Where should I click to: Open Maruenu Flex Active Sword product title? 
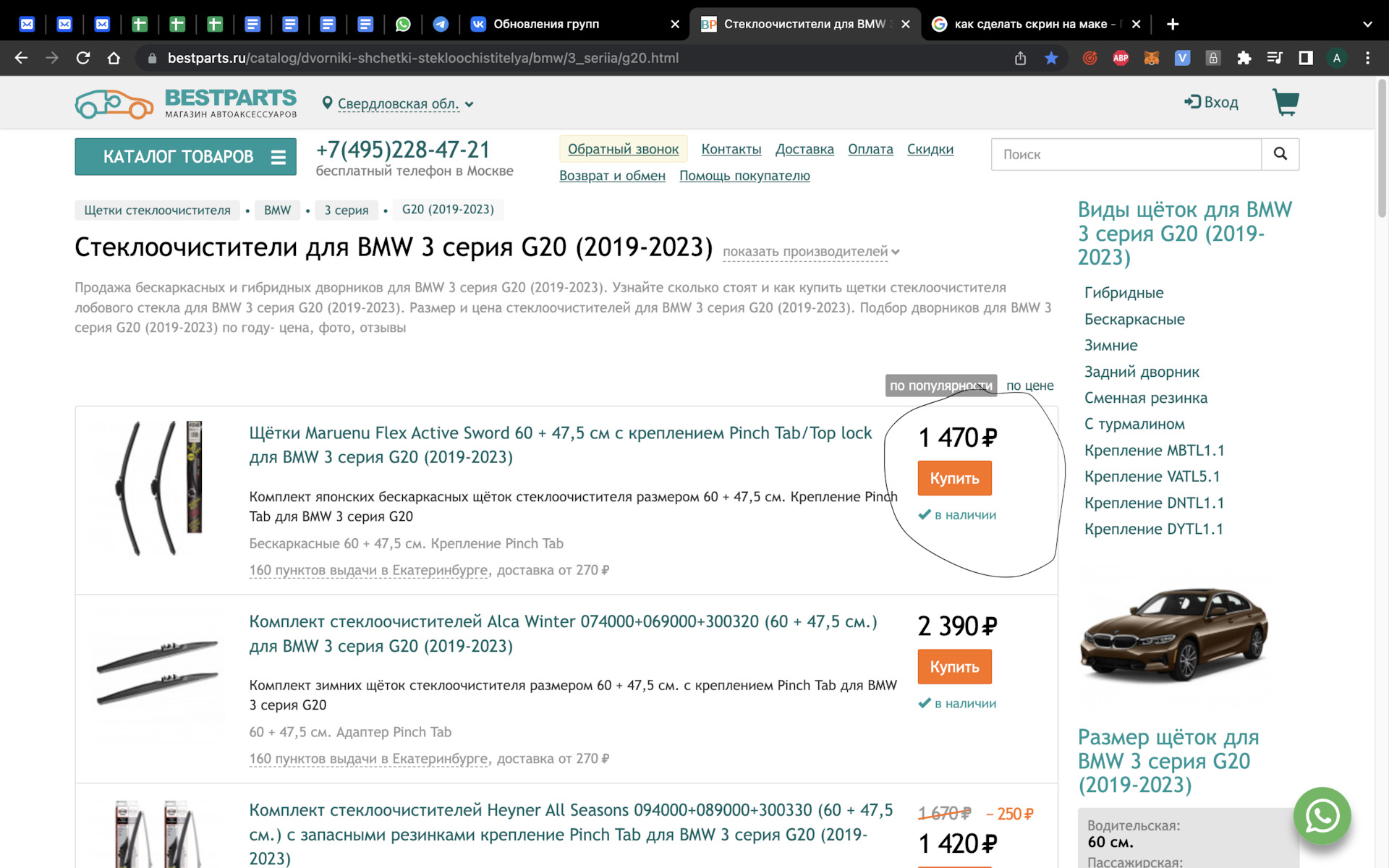click(561, 445)
